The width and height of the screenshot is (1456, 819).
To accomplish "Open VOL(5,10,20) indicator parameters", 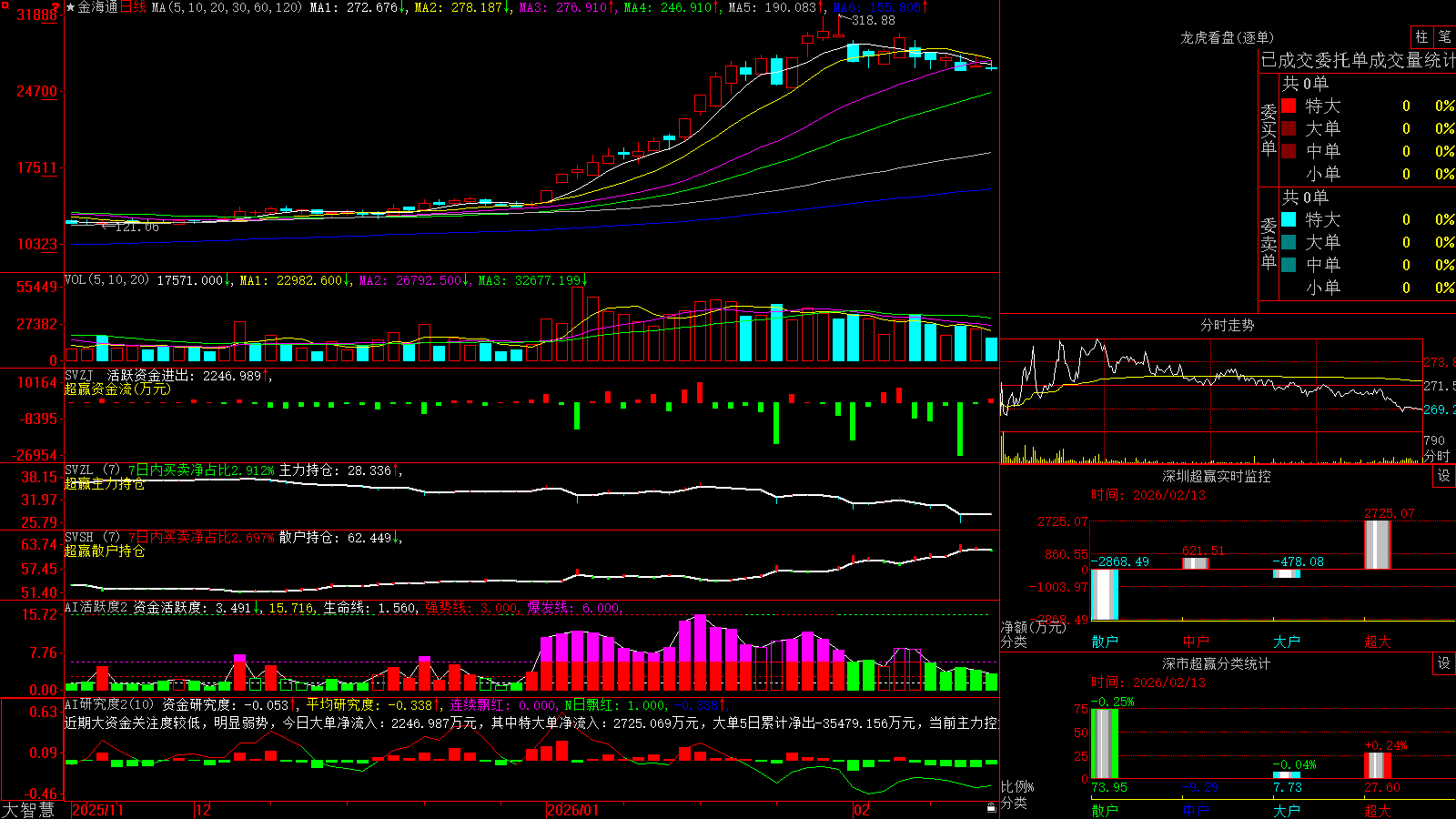I will [107, 280].
